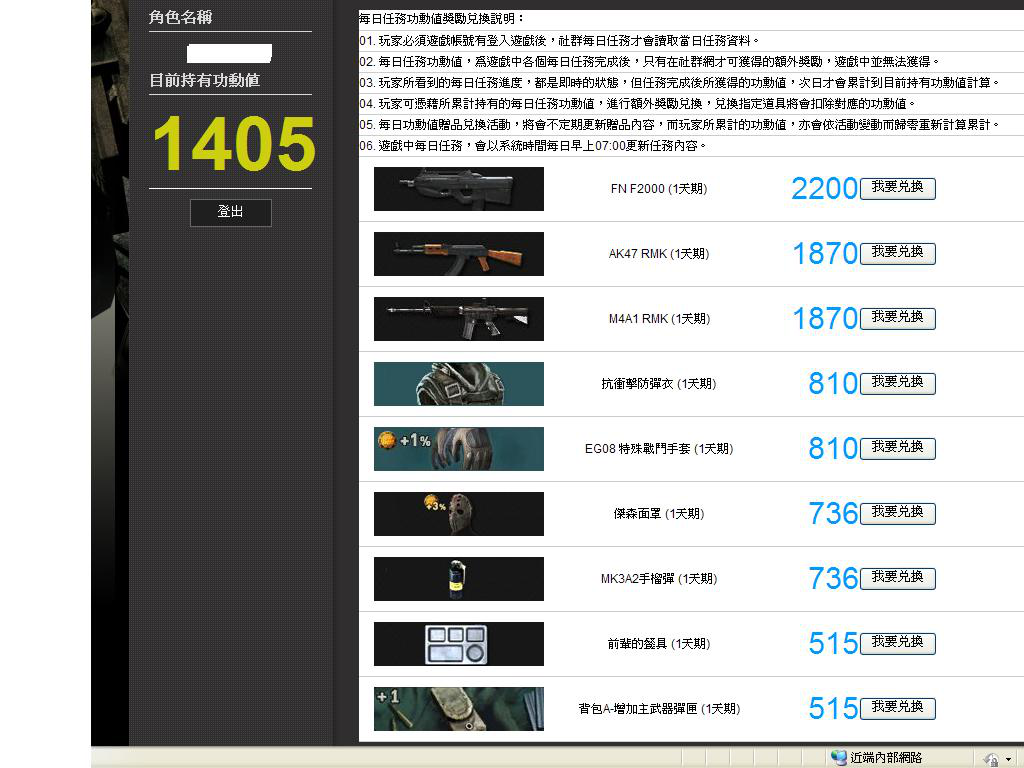The image size is (1024, 768).
Task: Click the MK3A2手榴彈 grenade thumbnail
Action: click(x=458, y=579)
